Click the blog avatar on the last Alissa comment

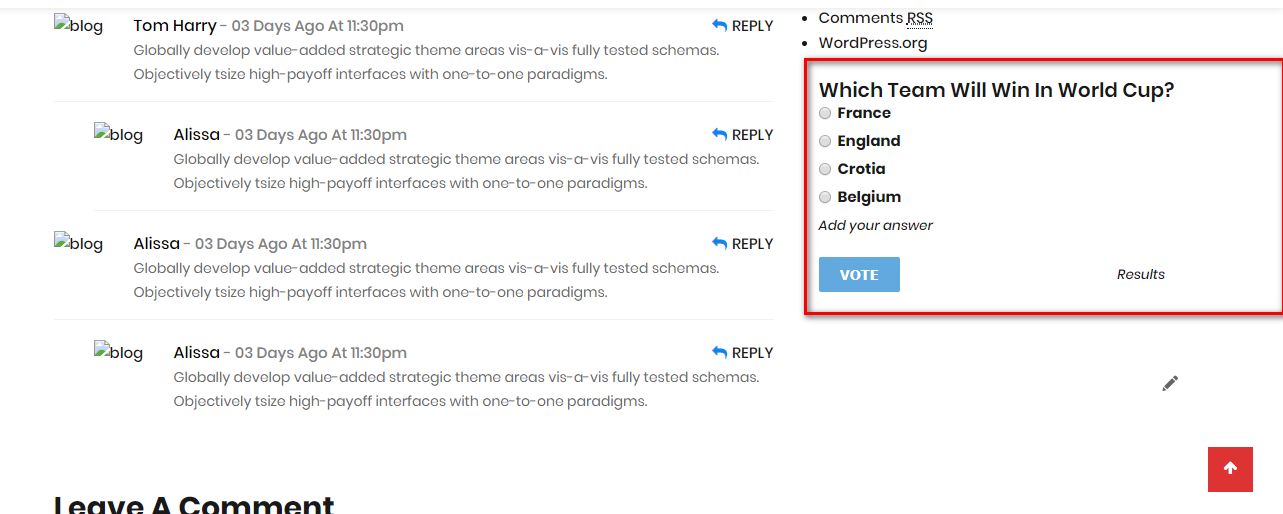pyautogui.click(x=119, y=353)
